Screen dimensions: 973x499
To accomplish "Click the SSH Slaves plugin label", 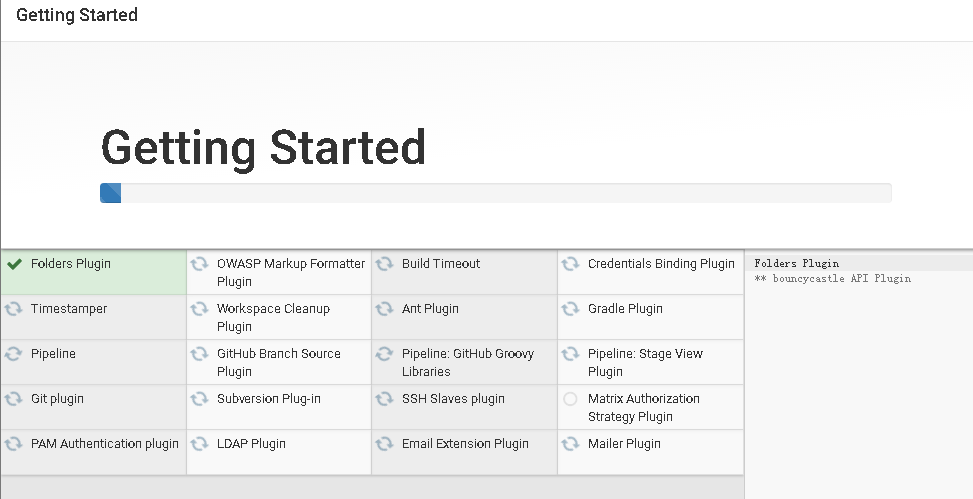I will coord(453,399).
